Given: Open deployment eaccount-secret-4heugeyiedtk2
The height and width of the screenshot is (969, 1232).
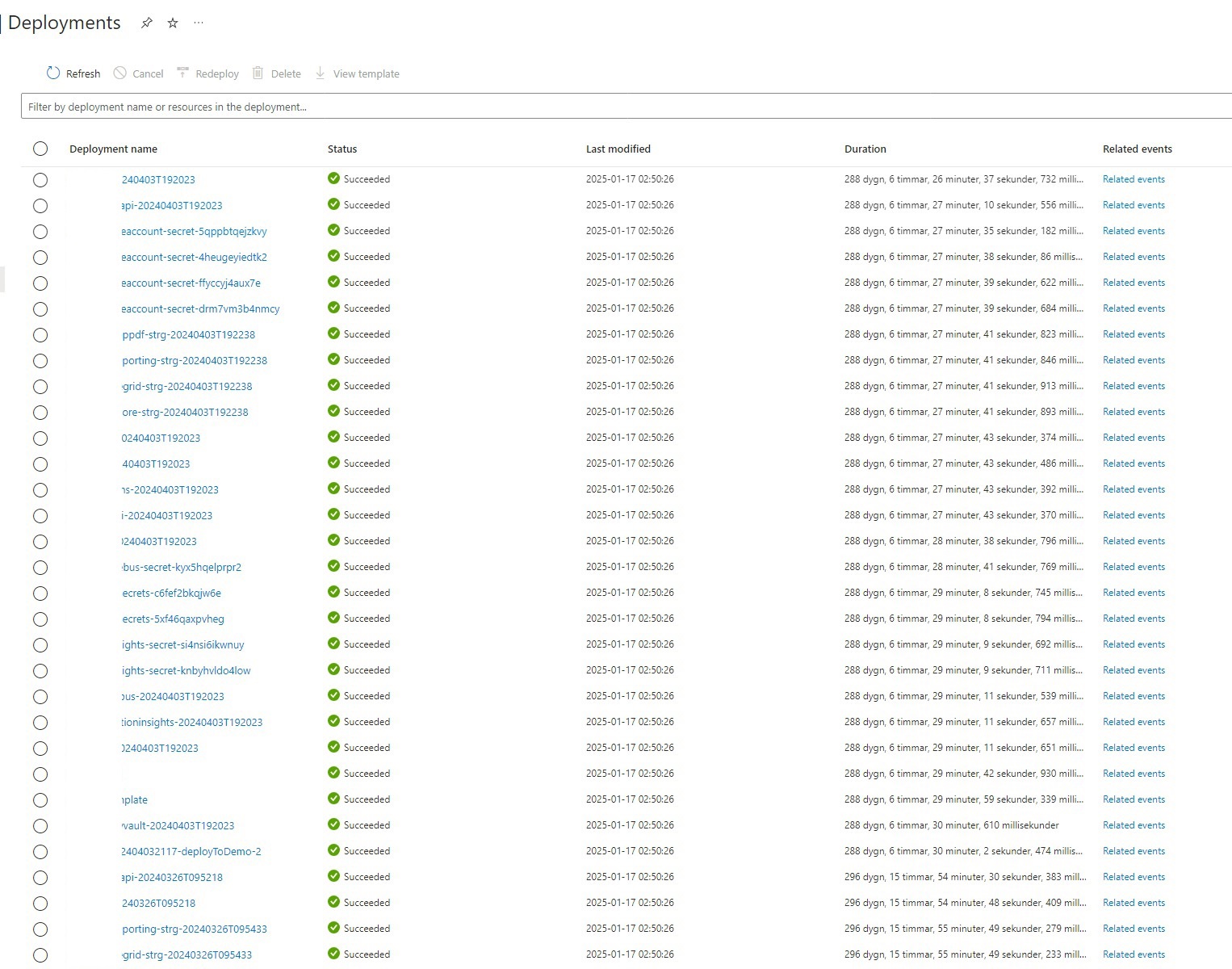Looking at the screenshot, I should 194,257.
